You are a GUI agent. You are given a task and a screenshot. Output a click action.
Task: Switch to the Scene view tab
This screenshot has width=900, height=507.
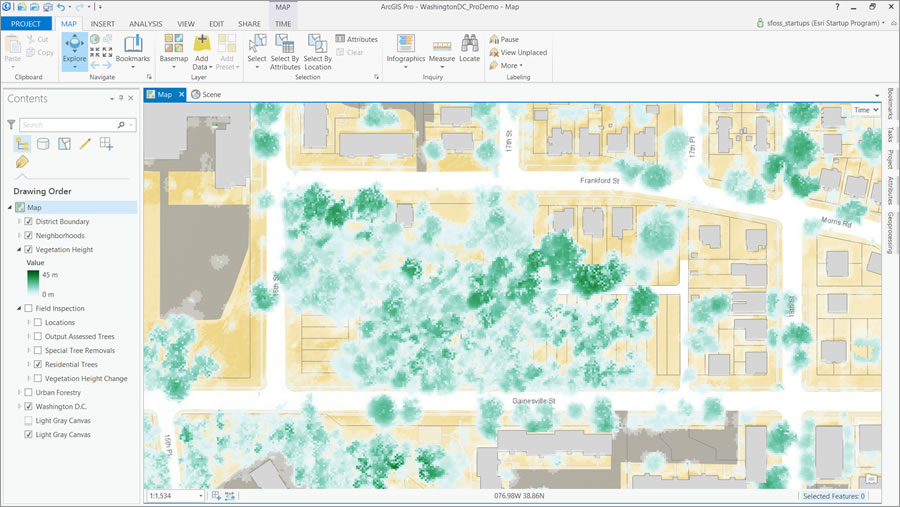(206, 94)
